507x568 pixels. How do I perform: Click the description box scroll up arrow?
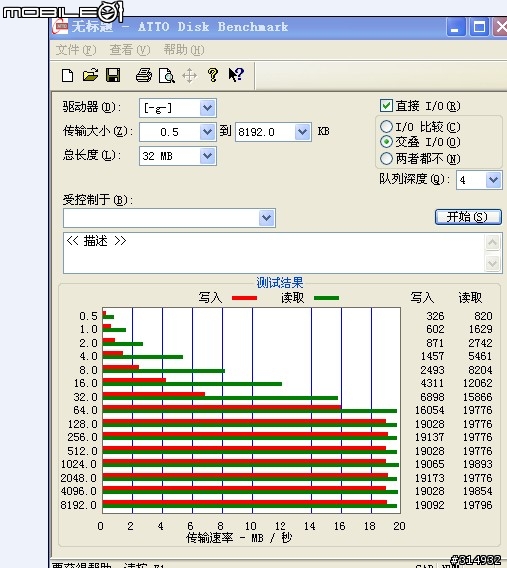click(x=493, y=242)
